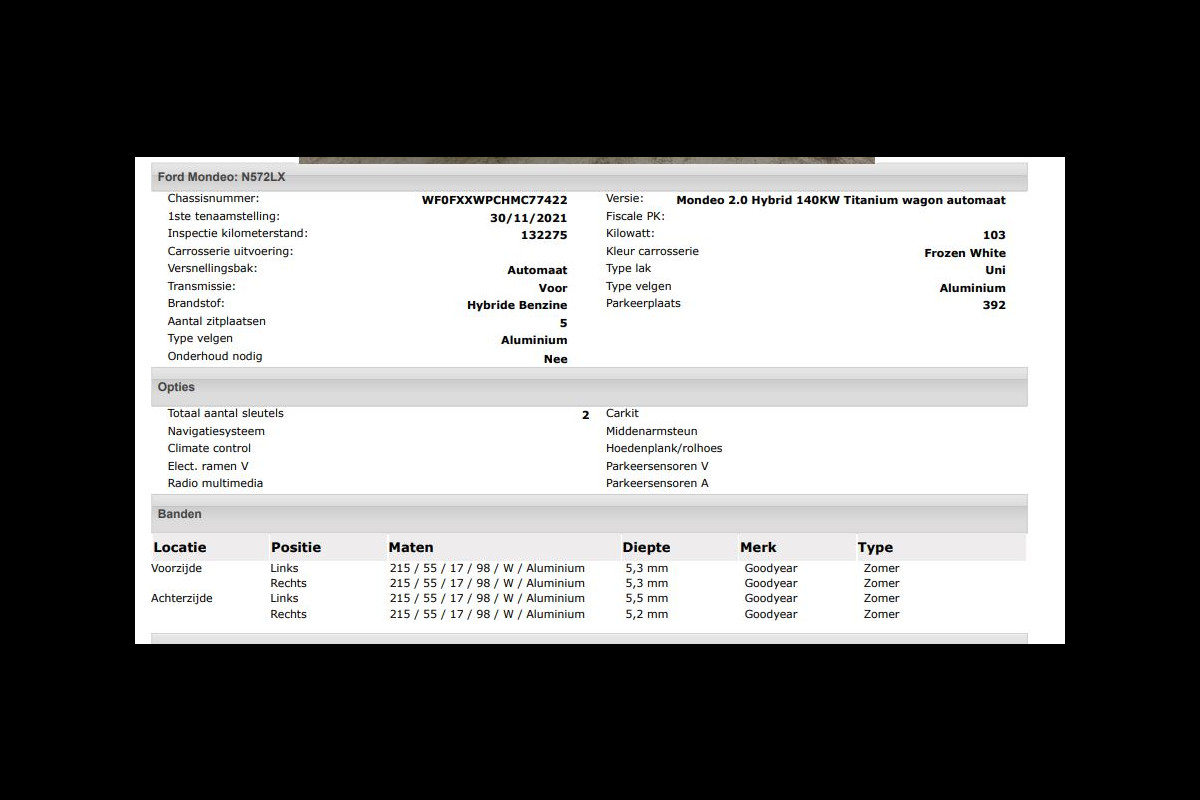Screen dimensions: 1200x800
Task: Click the Ford Mondeo: N572LX section header
Action: [x=221, y=177]
